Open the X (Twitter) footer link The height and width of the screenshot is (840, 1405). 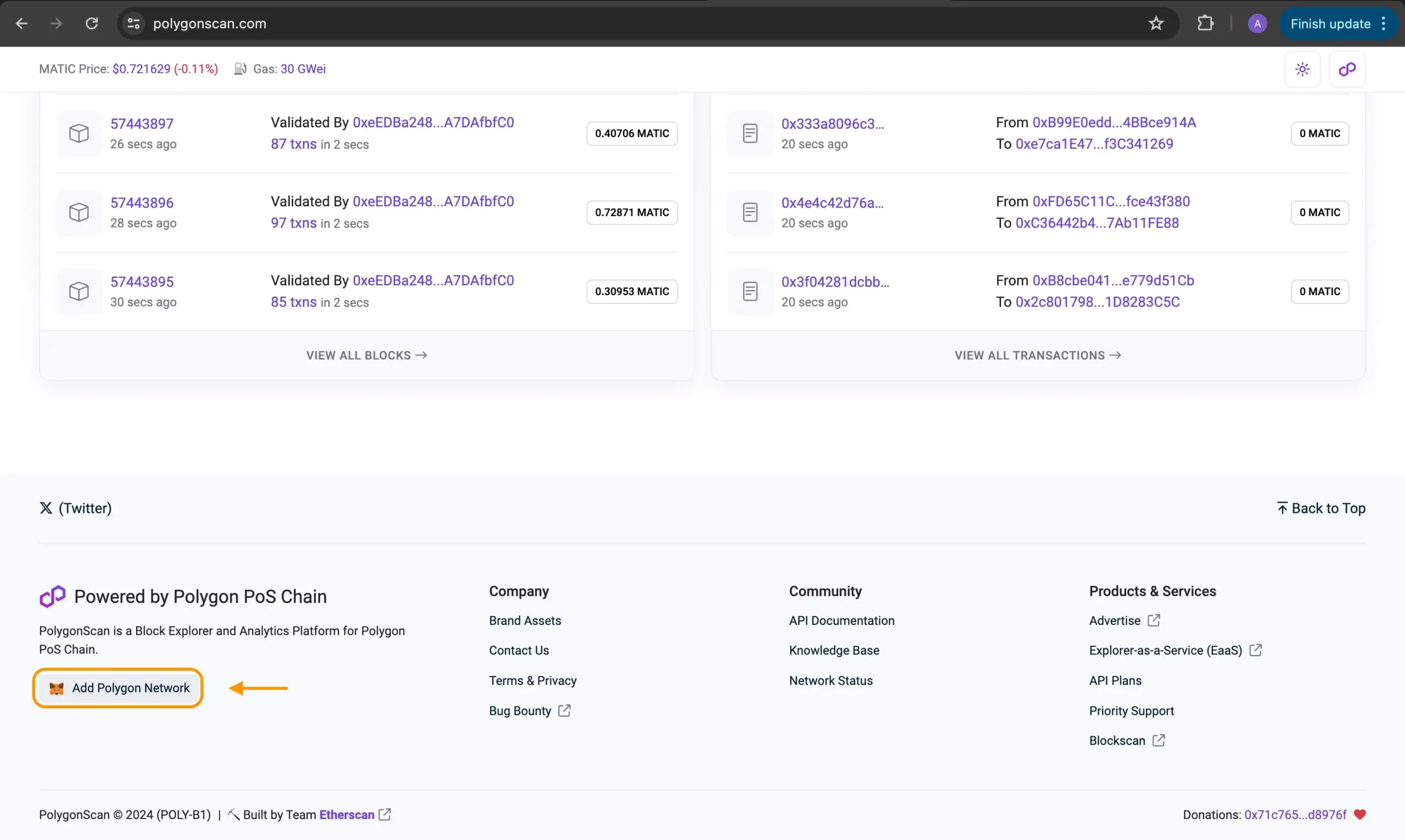(x=75, y=508)
